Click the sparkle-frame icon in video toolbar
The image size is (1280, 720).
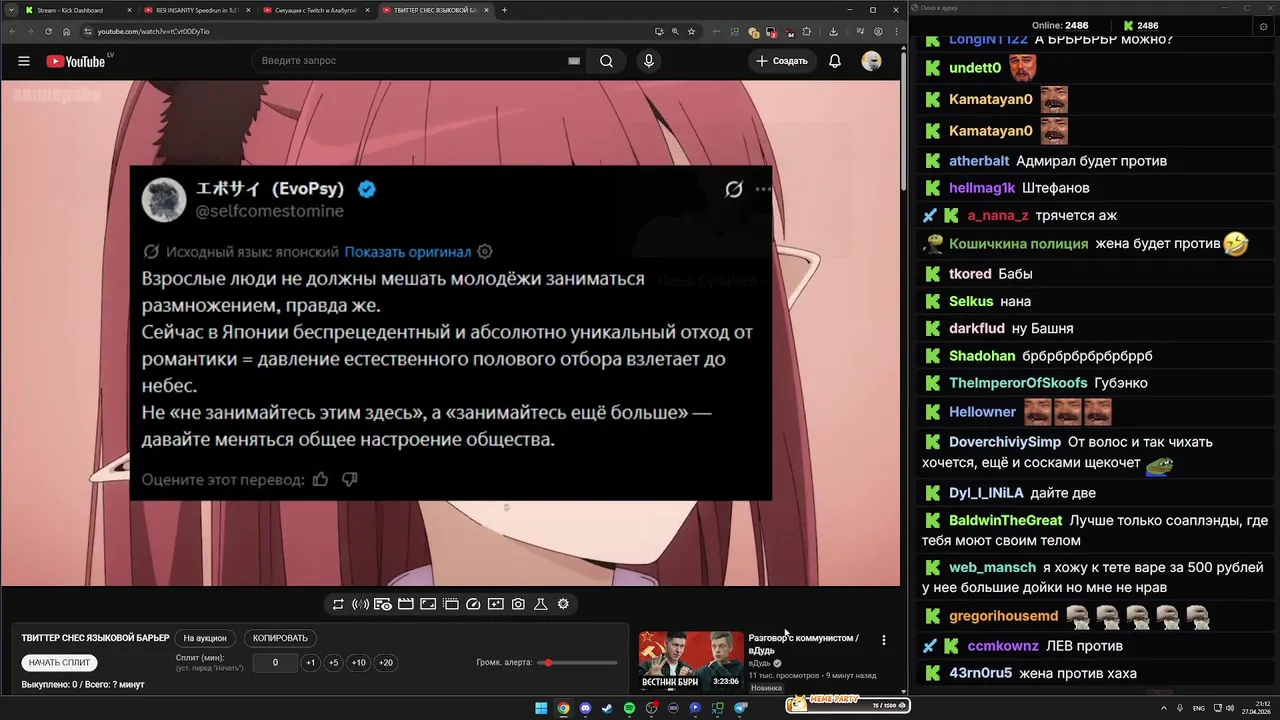click(495, 604)
